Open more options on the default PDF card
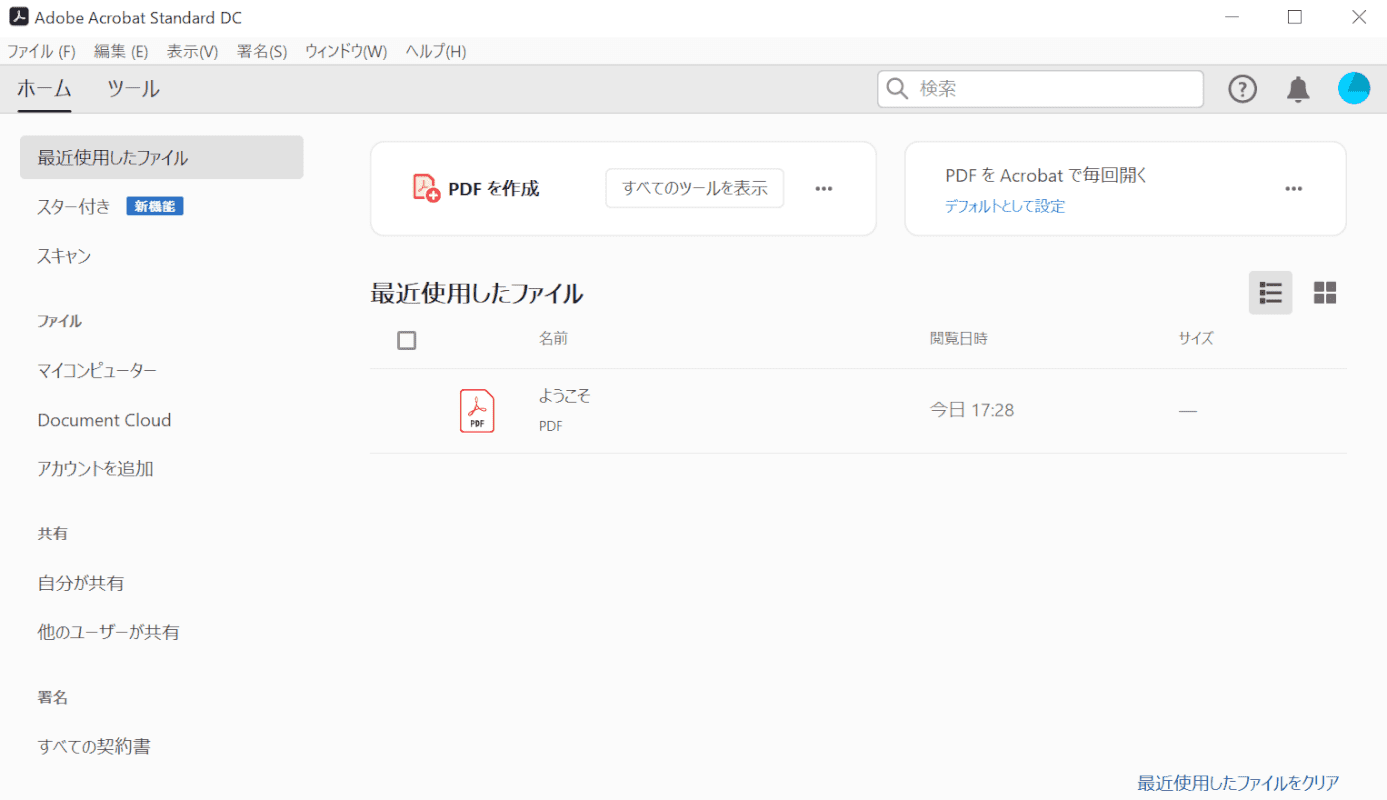This screenshot has height=800, width=1387. (1294, 188)
